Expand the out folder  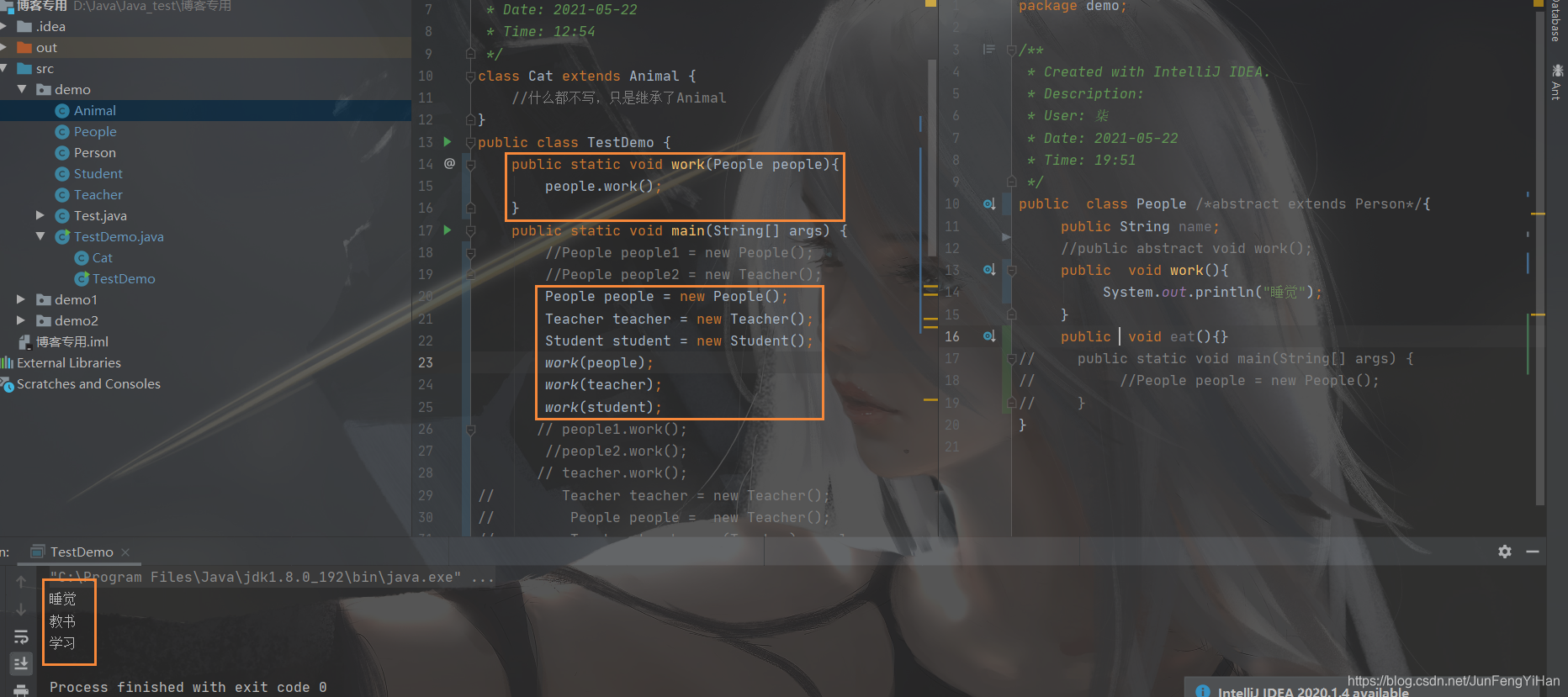3,48
